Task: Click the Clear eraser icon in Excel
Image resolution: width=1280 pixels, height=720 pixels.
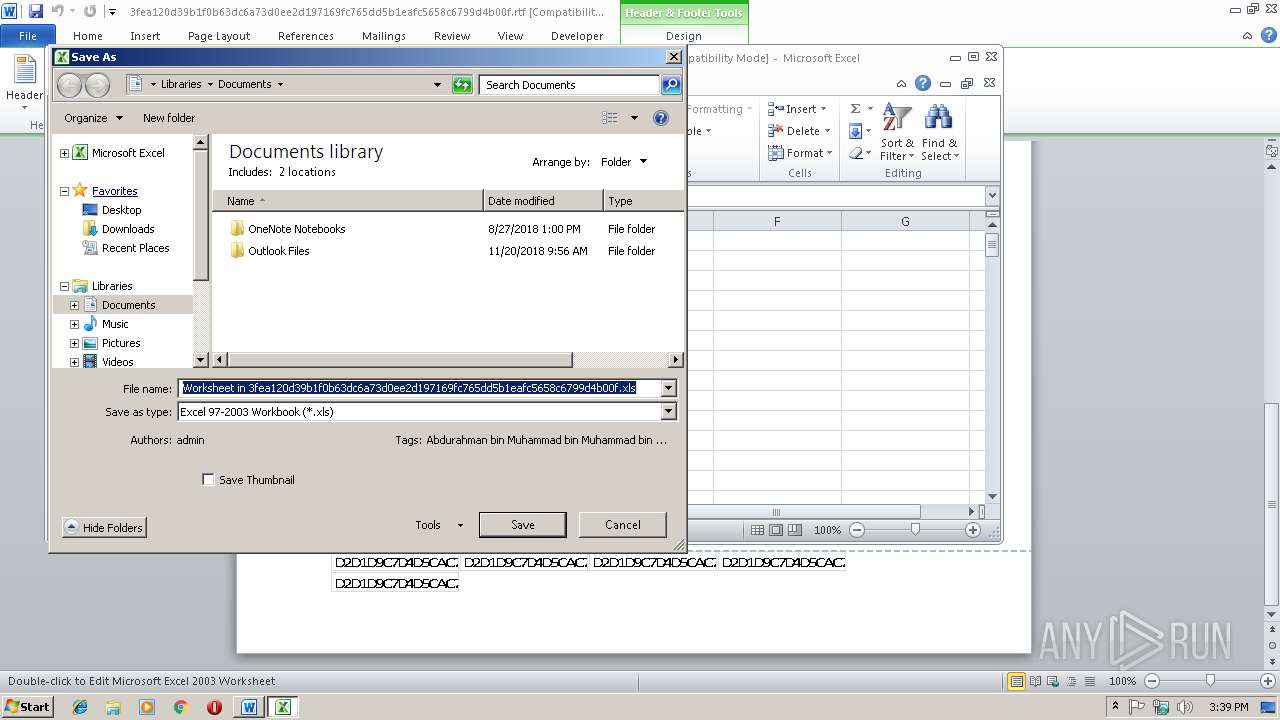Action: point(857,153)
